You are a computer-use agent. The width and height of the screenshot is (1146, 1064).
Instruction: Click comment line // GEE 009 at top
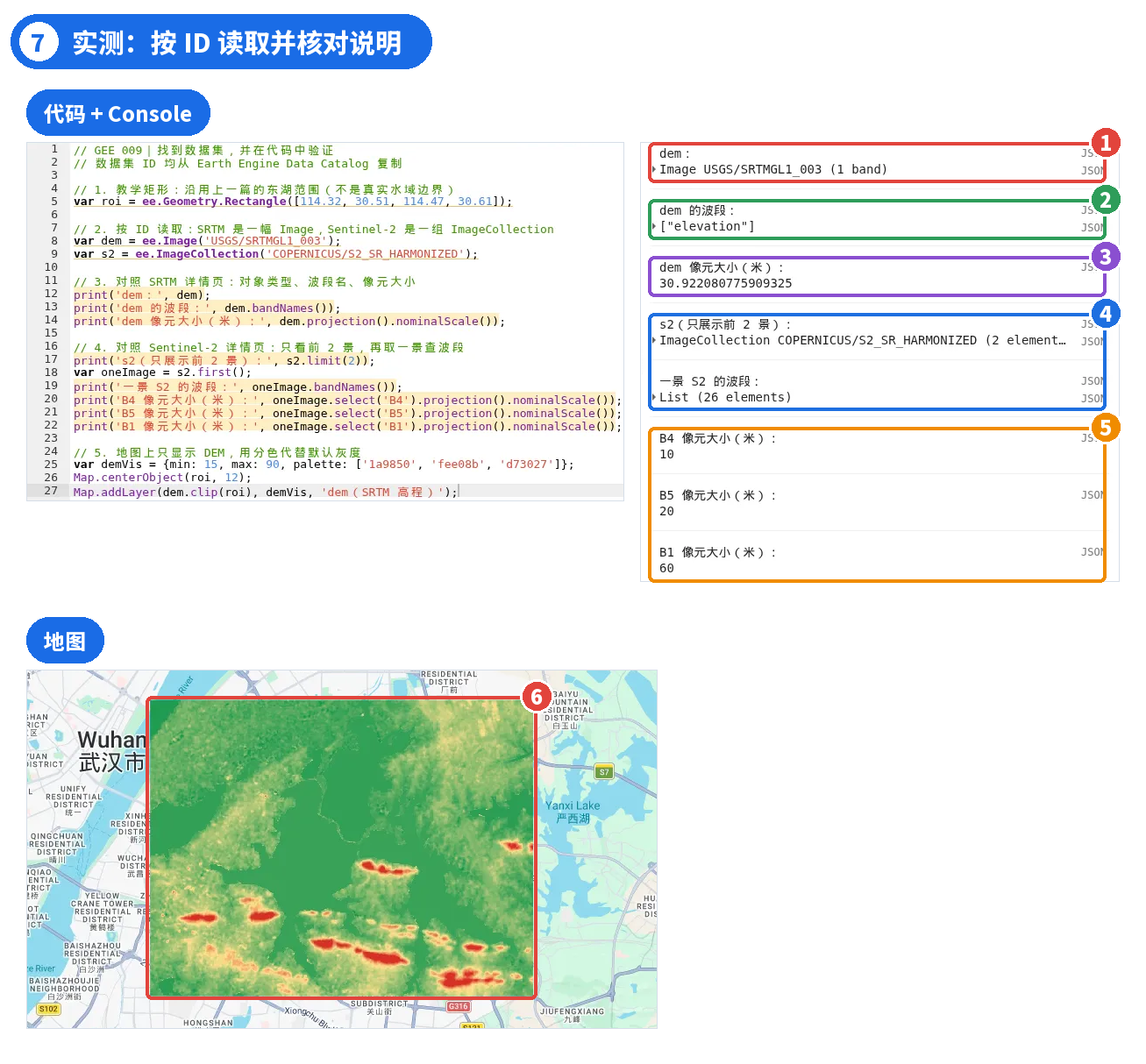tap(203, 151)
